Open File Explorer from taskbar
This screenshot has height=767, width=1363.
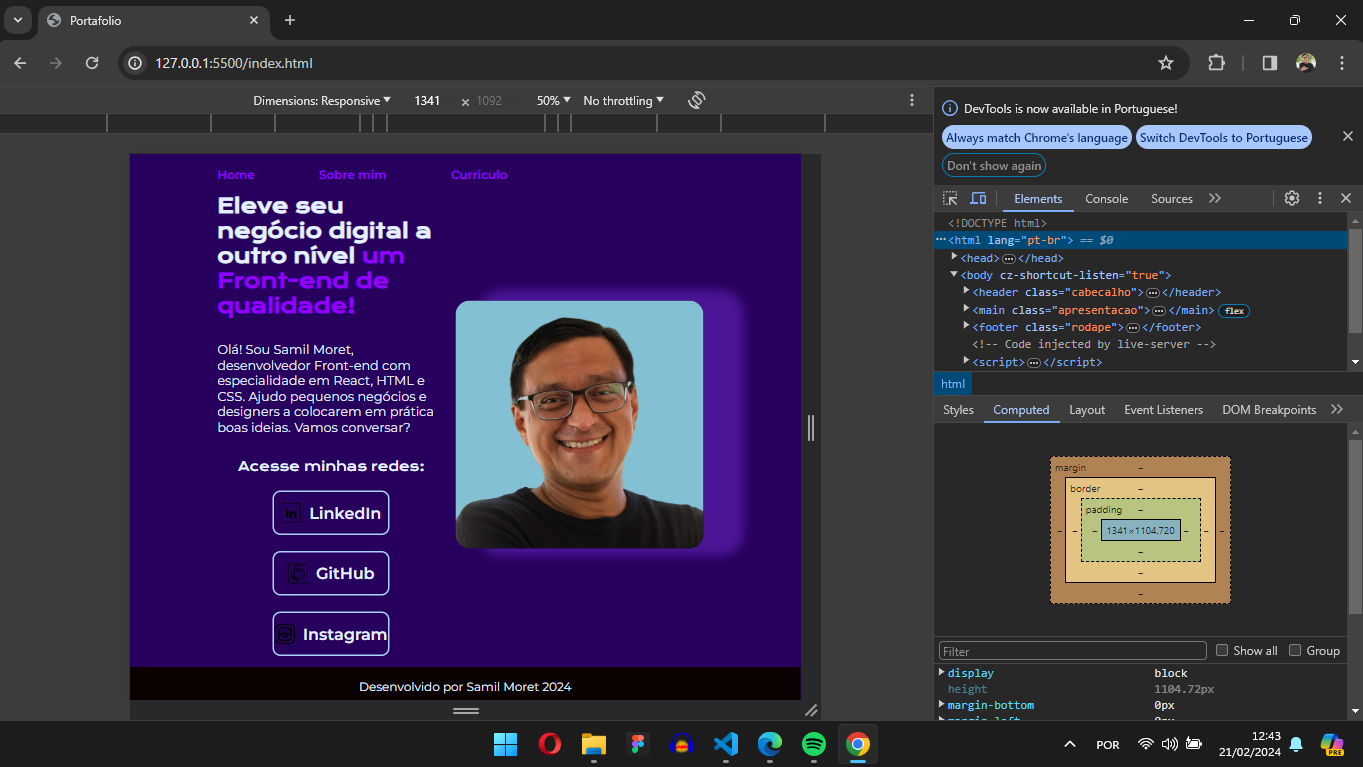pos(593,744)
